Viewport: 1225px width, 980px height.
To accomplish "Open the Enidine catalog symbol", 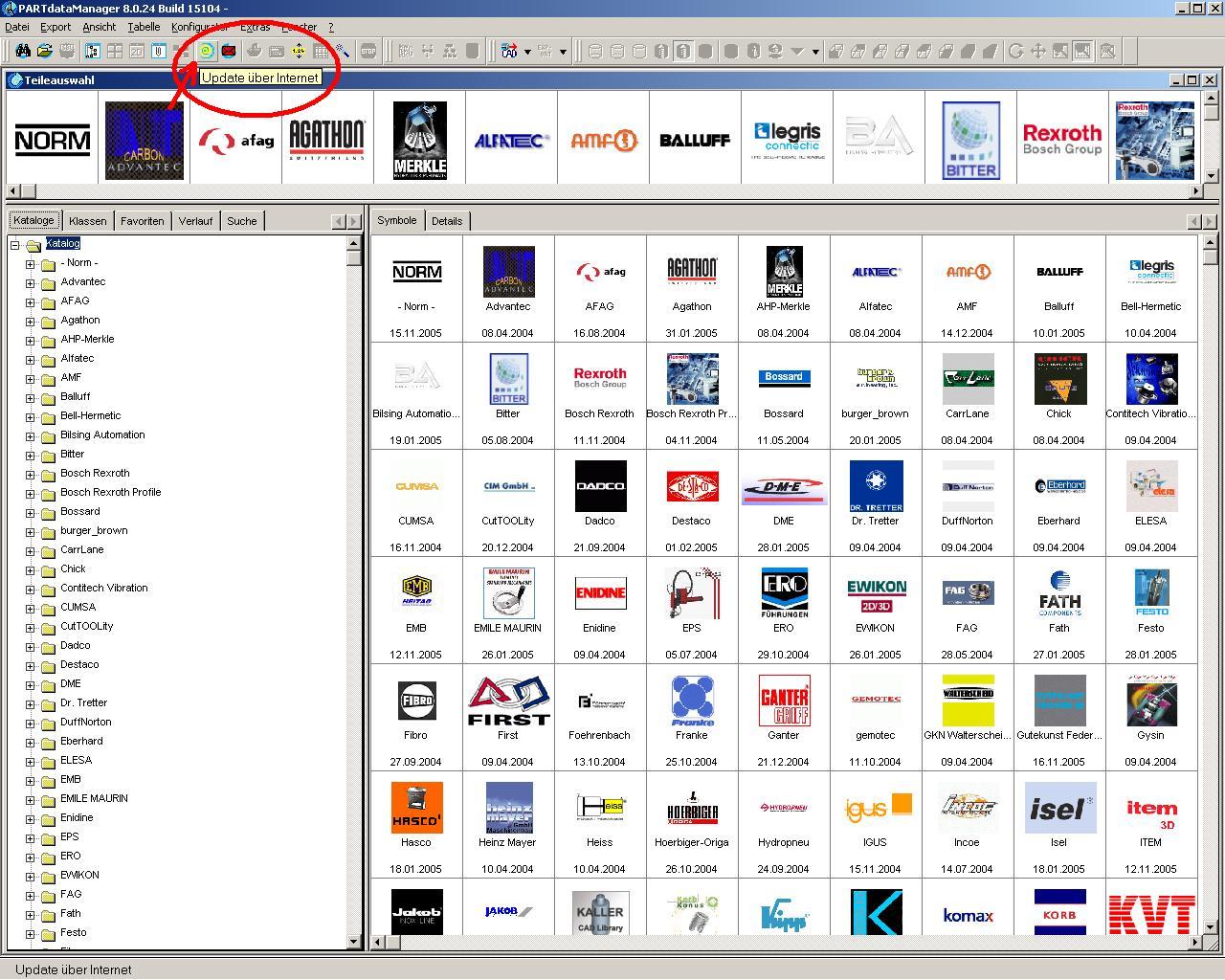I will click(x=600, y=594).
